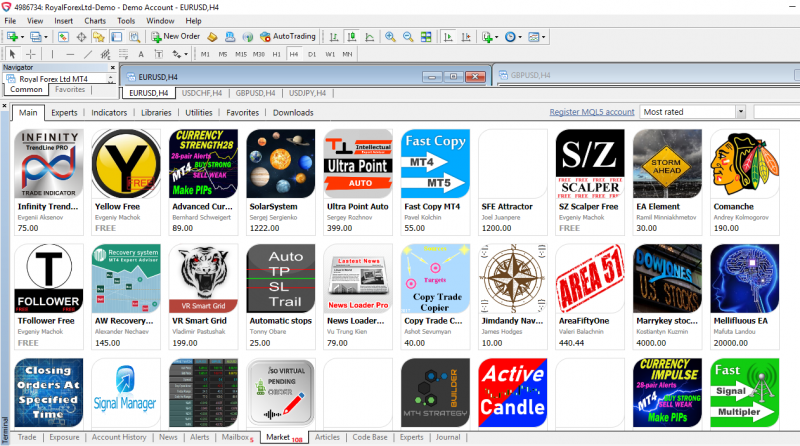Switch timeframe to D1
This screenshot has width=800, height=446.
(312, 54)
